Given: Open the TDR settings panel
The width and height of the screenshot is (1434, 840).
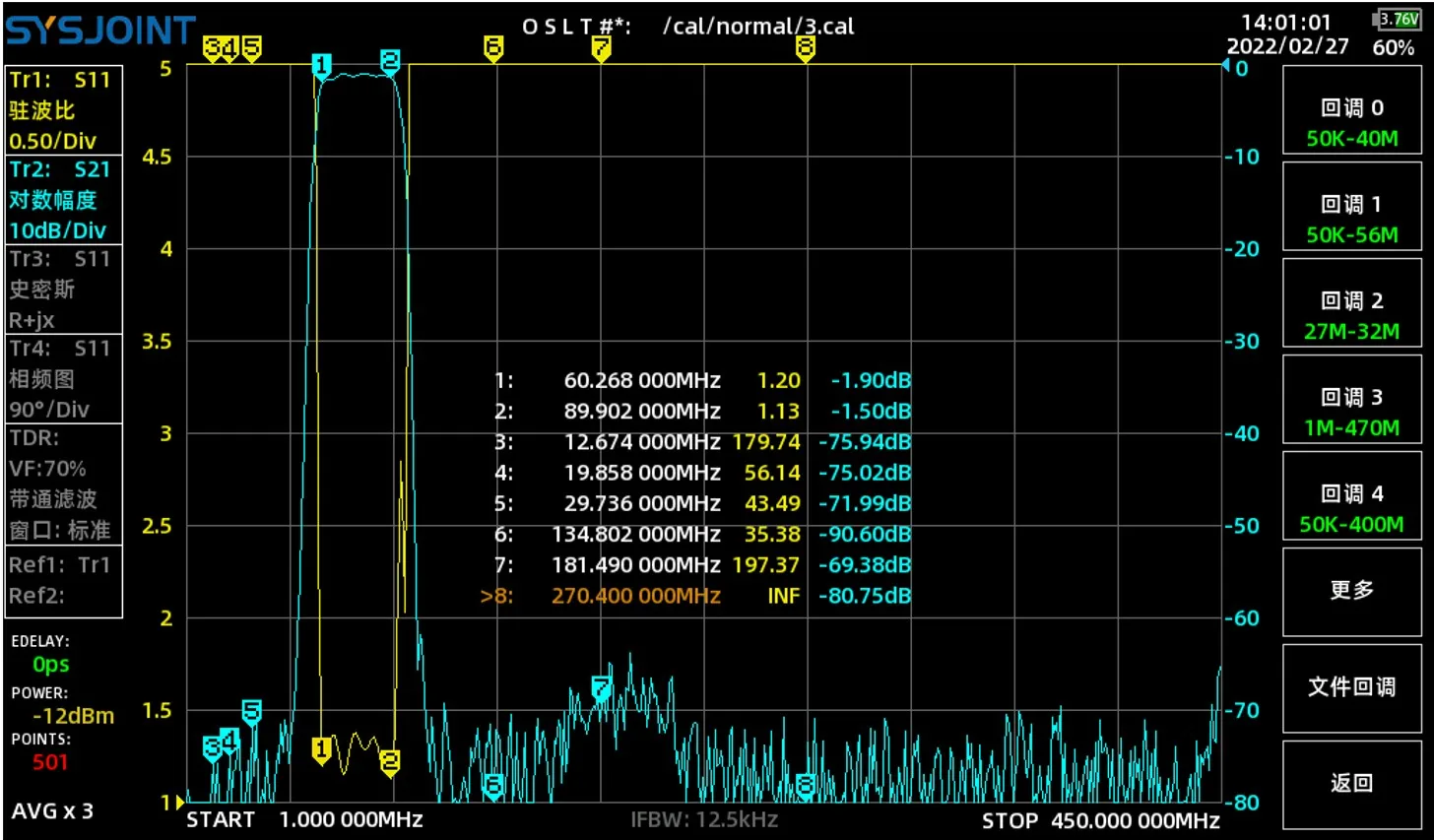Looking at the screenshot, I should 64,484.
